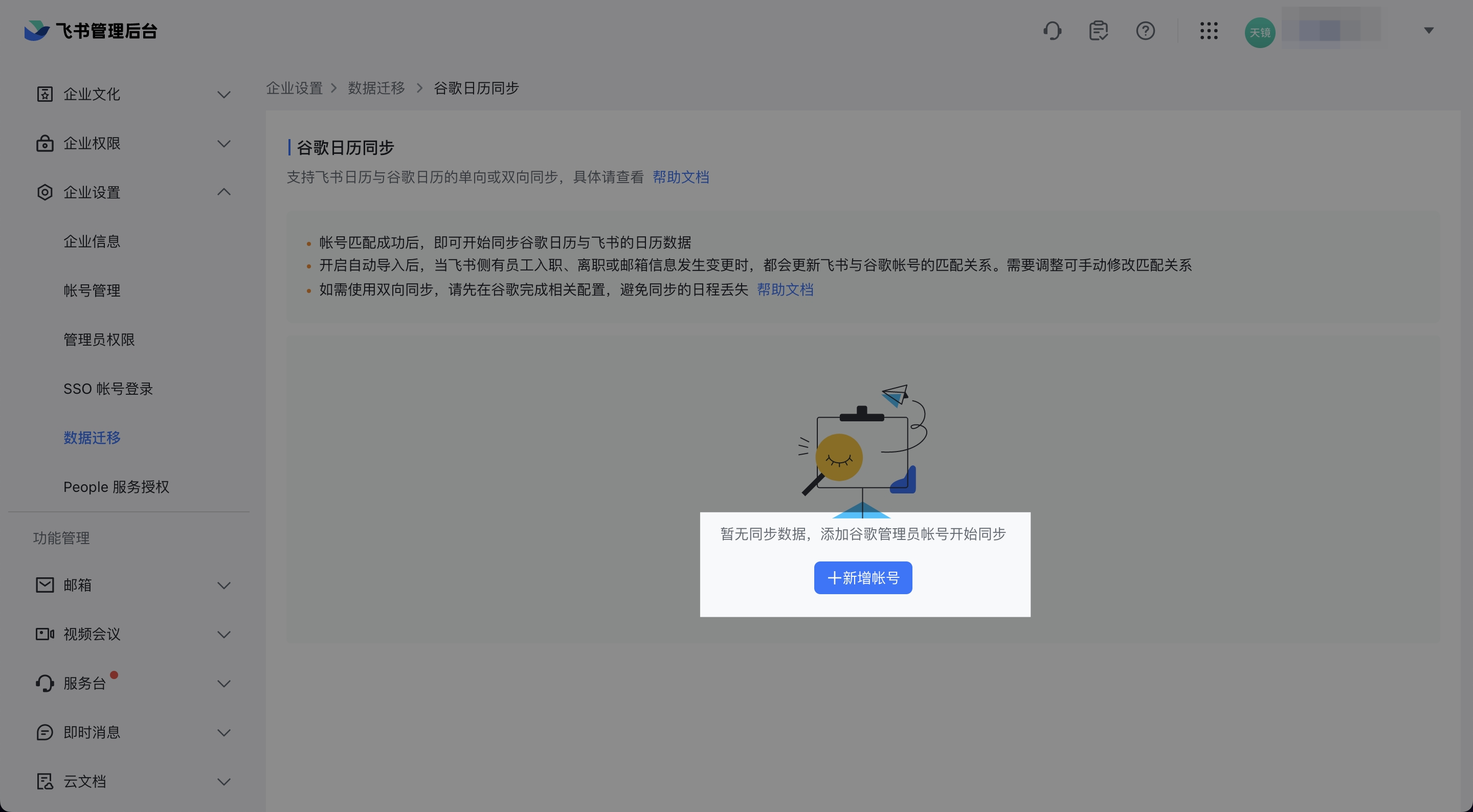Click the 新增帐号 button
The width and height of the screenshot is (1473, 812).
863,578
